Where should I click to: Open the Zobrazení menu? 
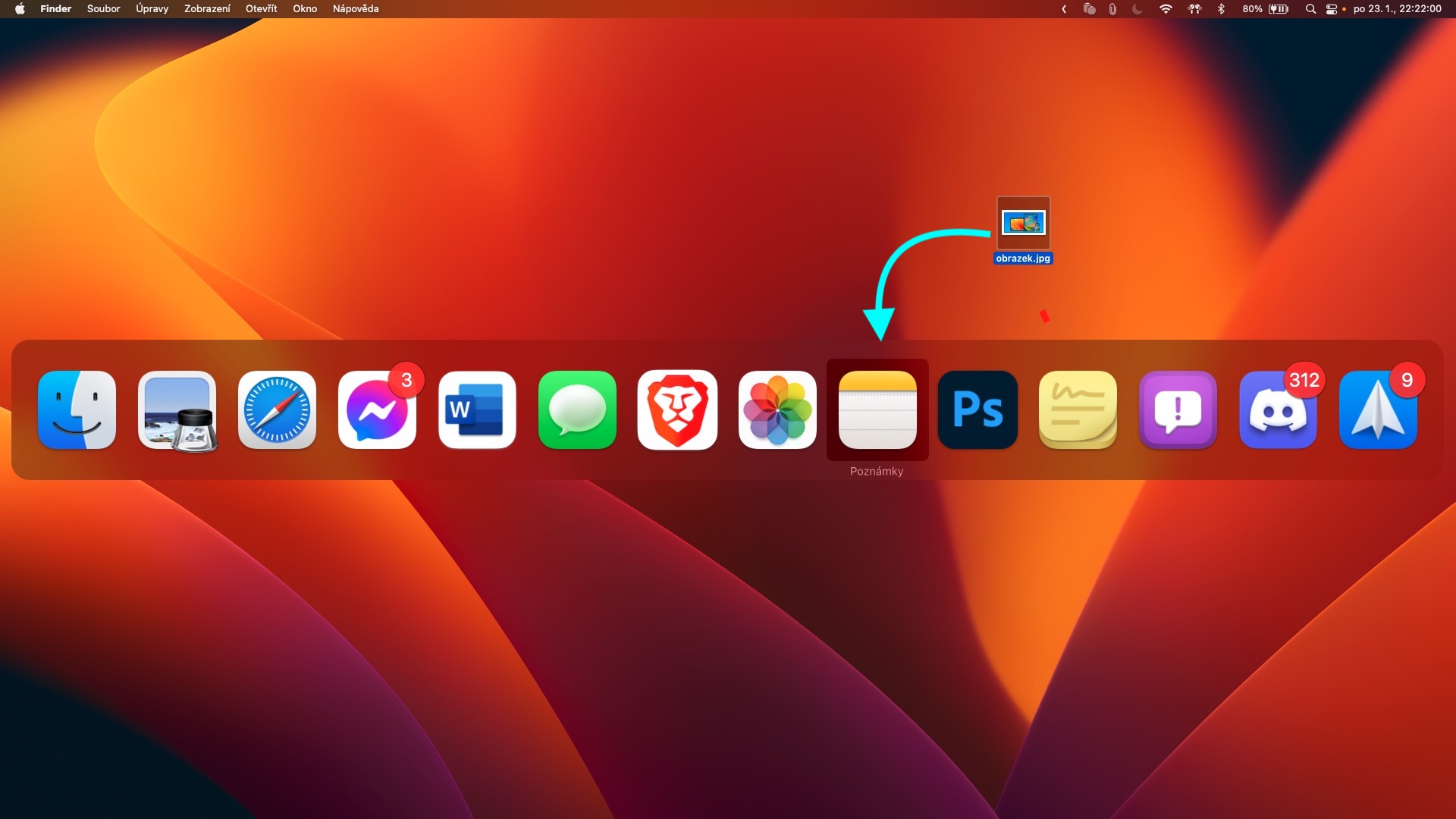[207, 9]
